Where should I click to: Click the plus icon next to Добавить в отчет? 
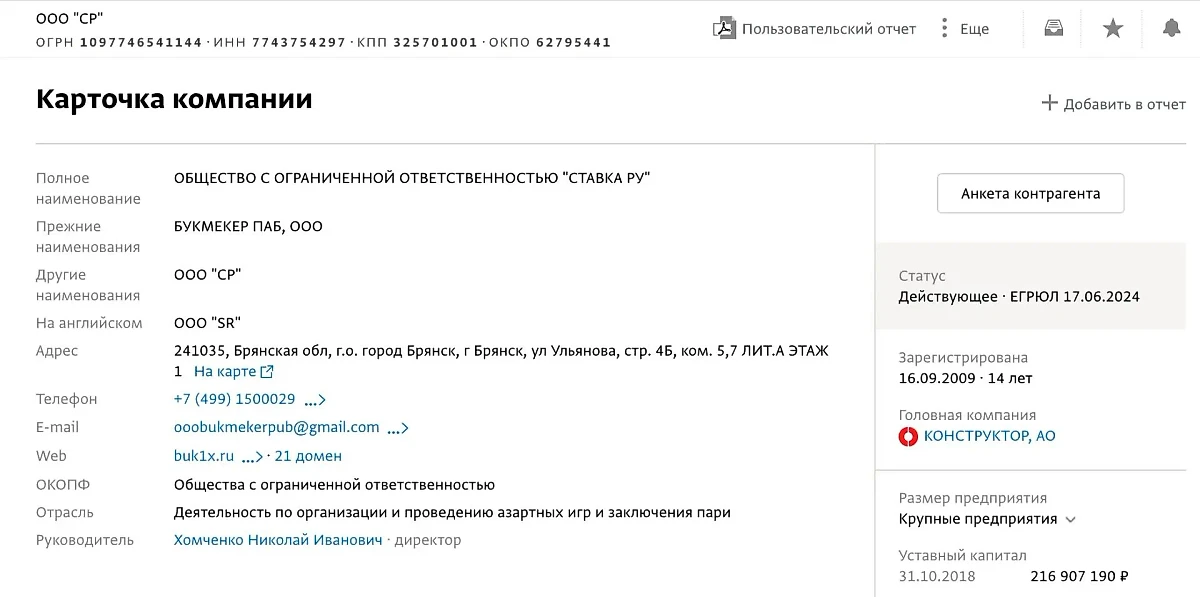coord(1050,103)
